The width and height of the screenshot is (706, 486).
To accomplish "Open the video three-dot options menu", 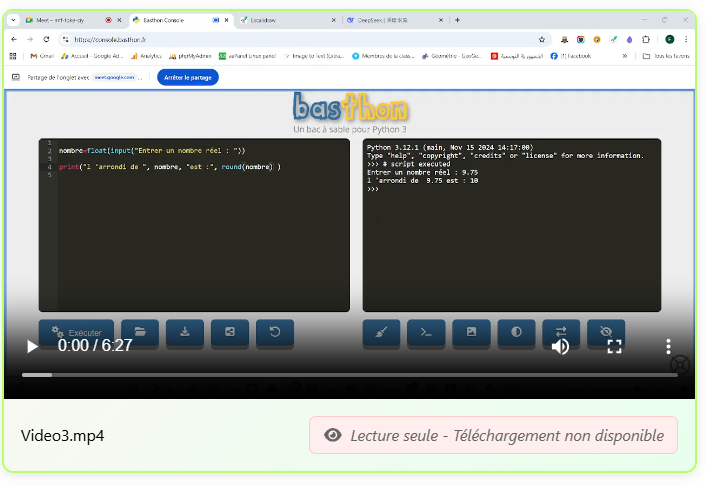I will [668, 346].
